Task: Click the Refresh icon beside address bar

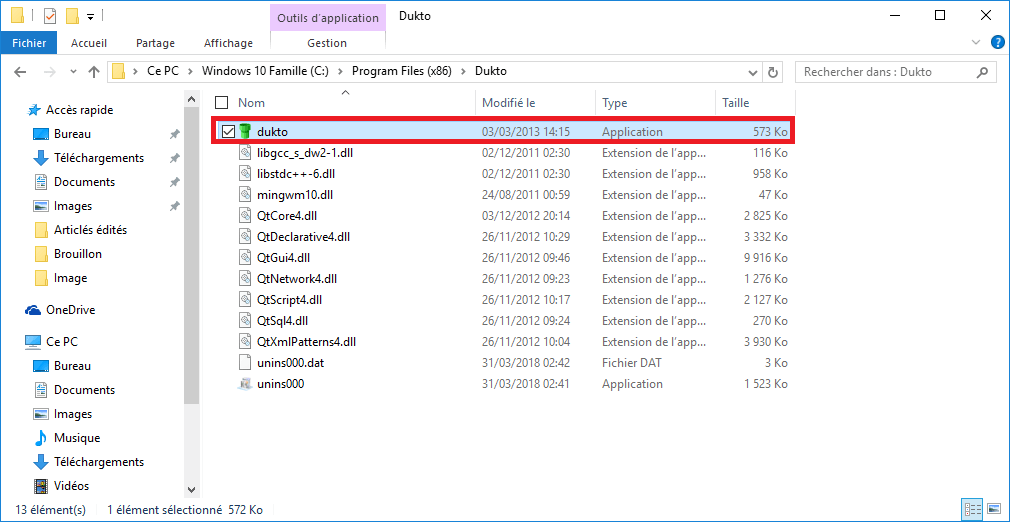Action: (772, 72)
